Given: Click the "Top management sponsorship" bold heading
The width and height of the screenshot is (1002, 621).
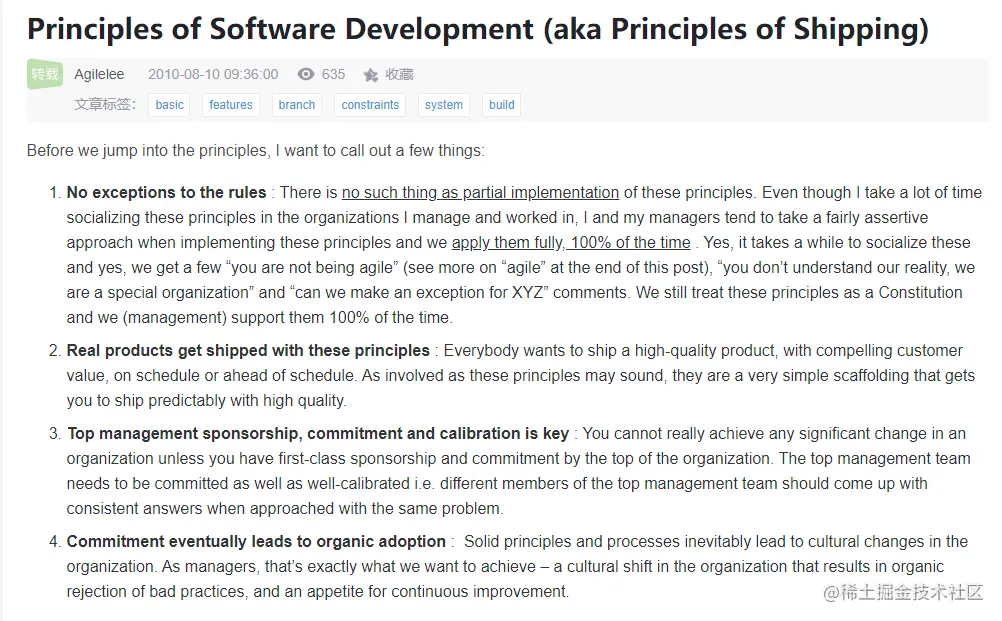Looking at the screenshot, I should tap(317, 433).
